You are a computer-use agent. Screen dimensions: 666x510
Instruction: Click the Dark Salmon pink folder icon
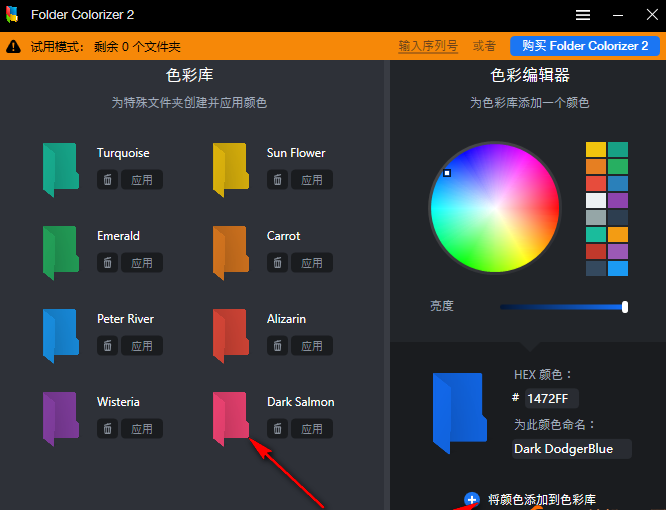point(231,419)
